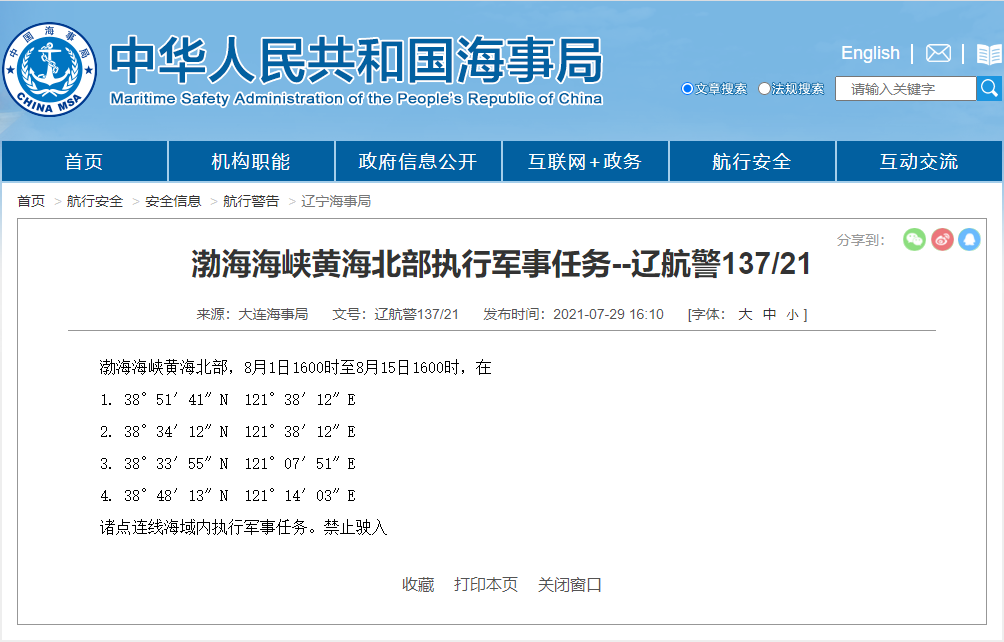Viewport: 1004px width, 642px height.
Task: Go to 安全信息 in the breadcrumb
Action: coord(173,201)
